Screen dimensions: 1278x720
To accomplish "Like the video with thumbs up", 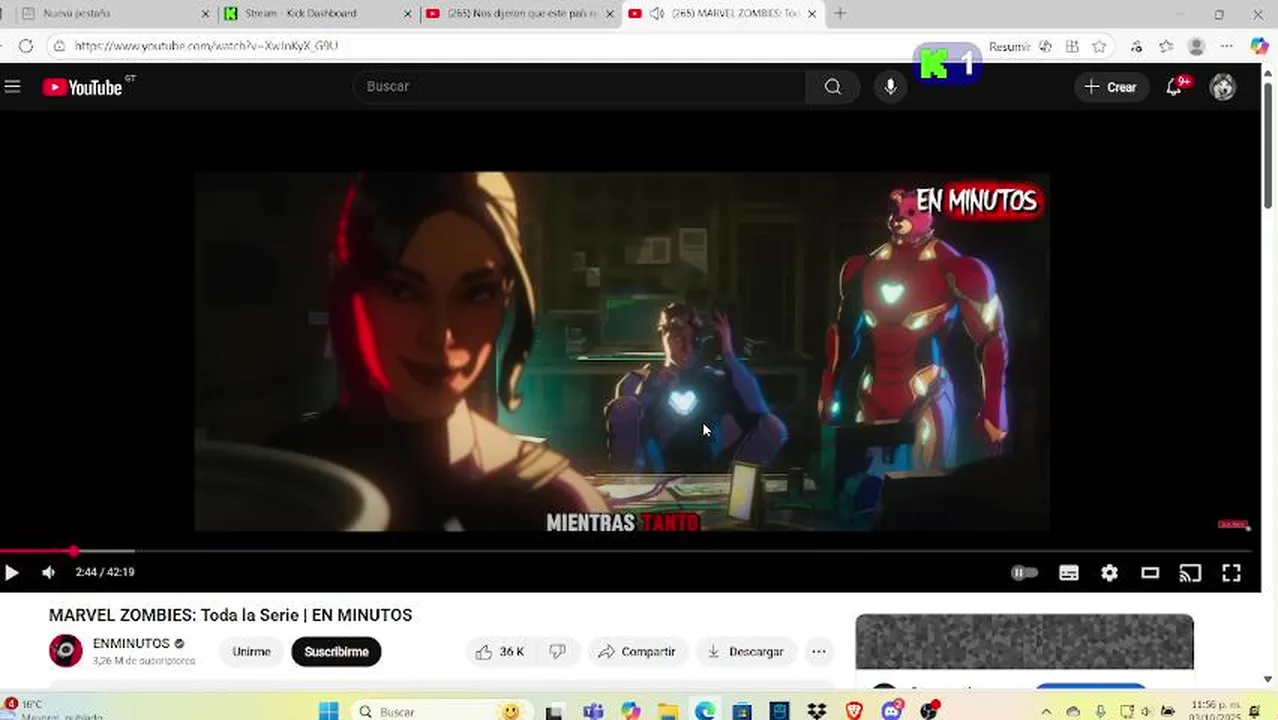I will 500,652.
